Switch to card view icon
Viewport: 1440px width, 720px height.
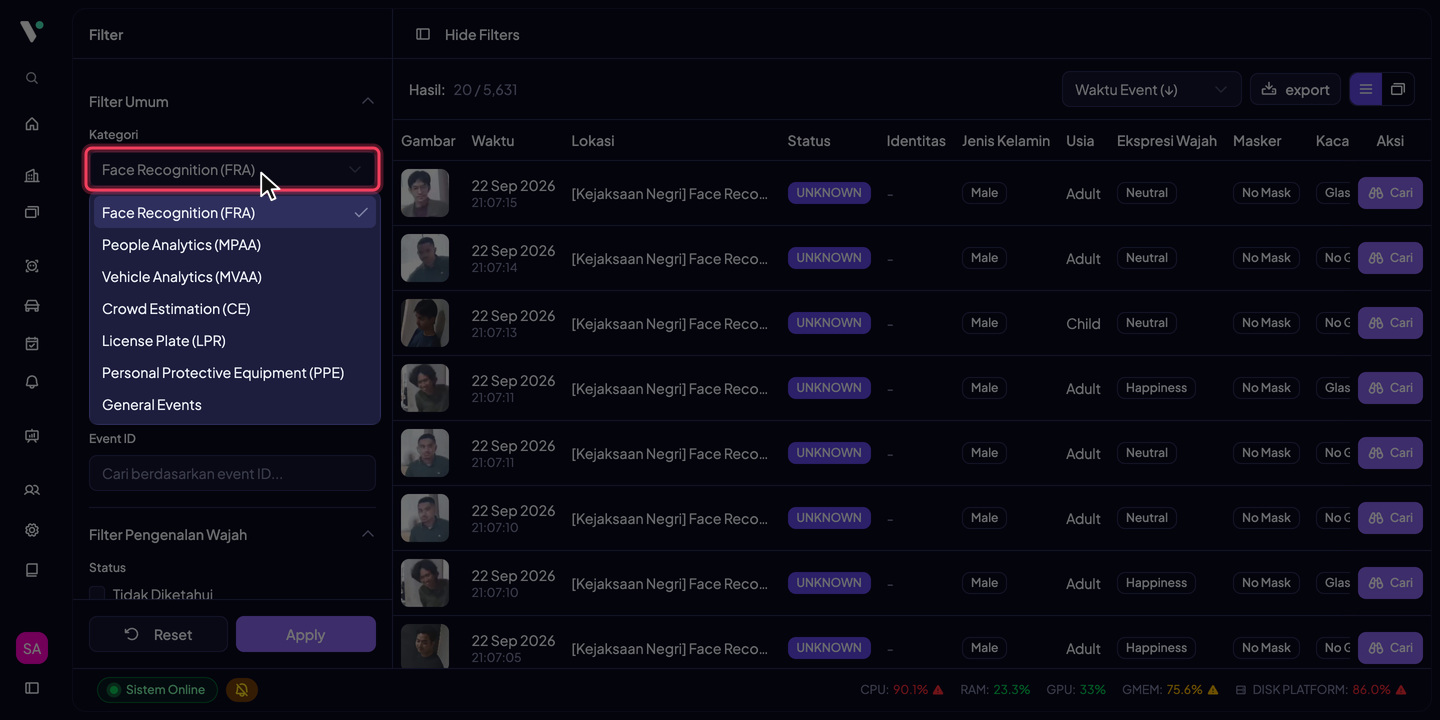click(x=1398, y=89)
